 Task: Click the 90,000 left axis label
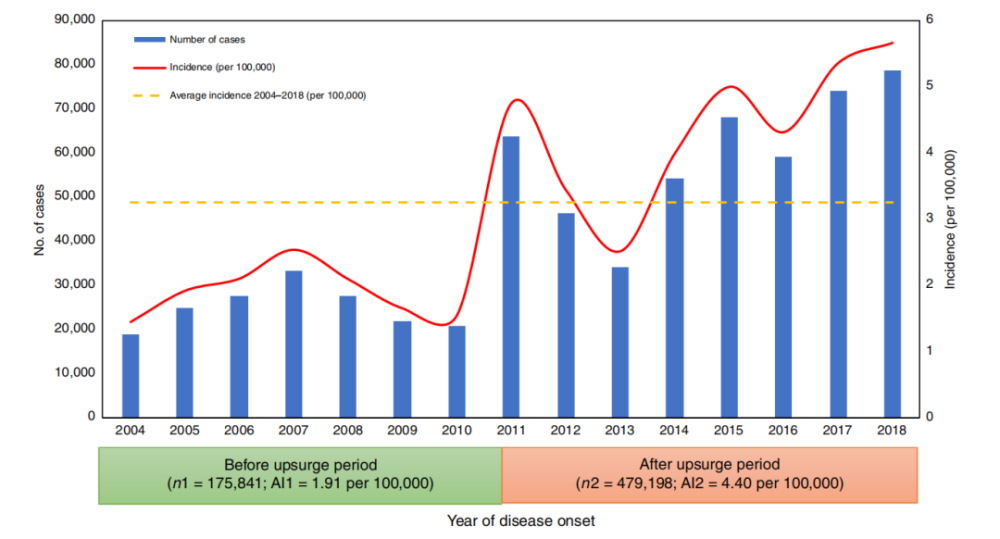75,20
